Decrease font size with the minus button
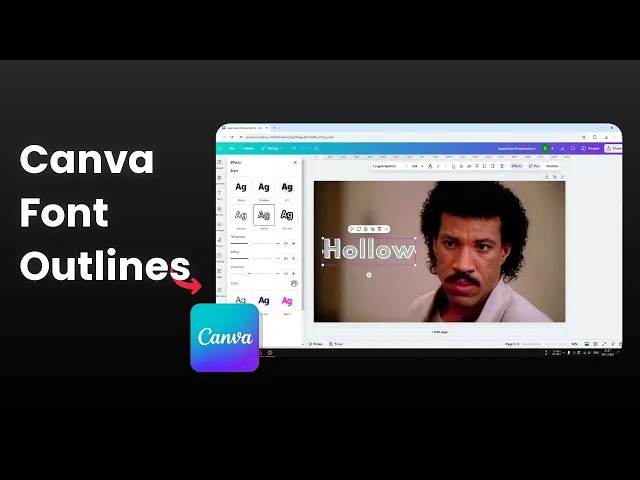This screenshot has width=640, height=480. tap(407, 166)
